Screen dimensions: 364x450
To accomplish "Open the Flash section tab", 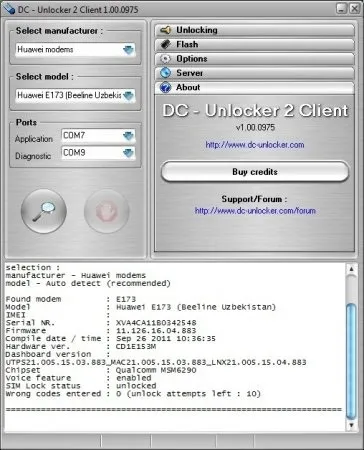I will [x=255, y=44].
